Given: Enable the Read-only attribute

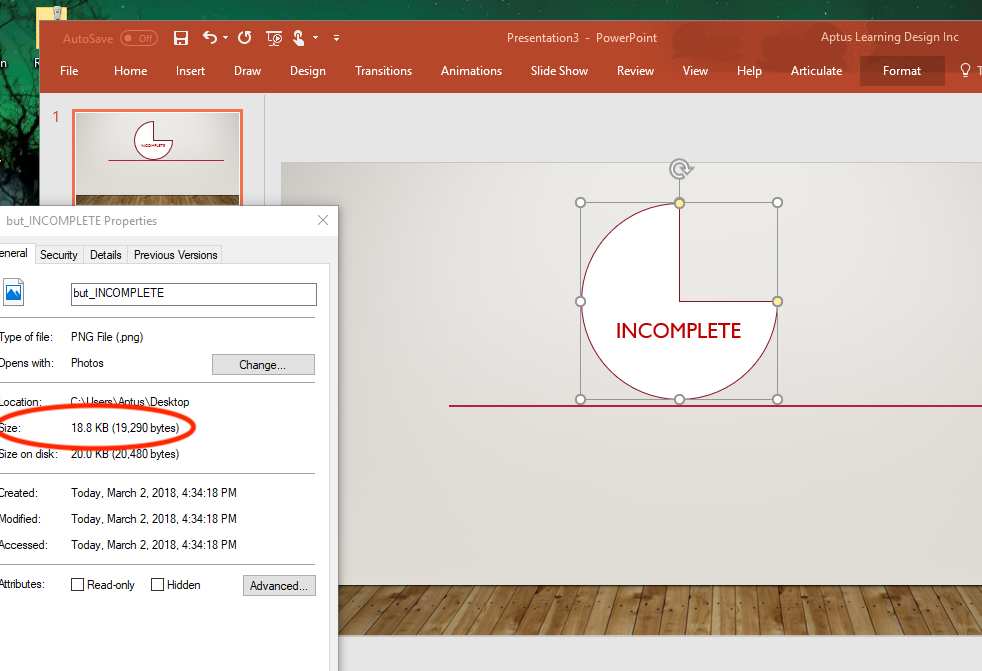Looking at the screenshot, I should pos(77,584).
